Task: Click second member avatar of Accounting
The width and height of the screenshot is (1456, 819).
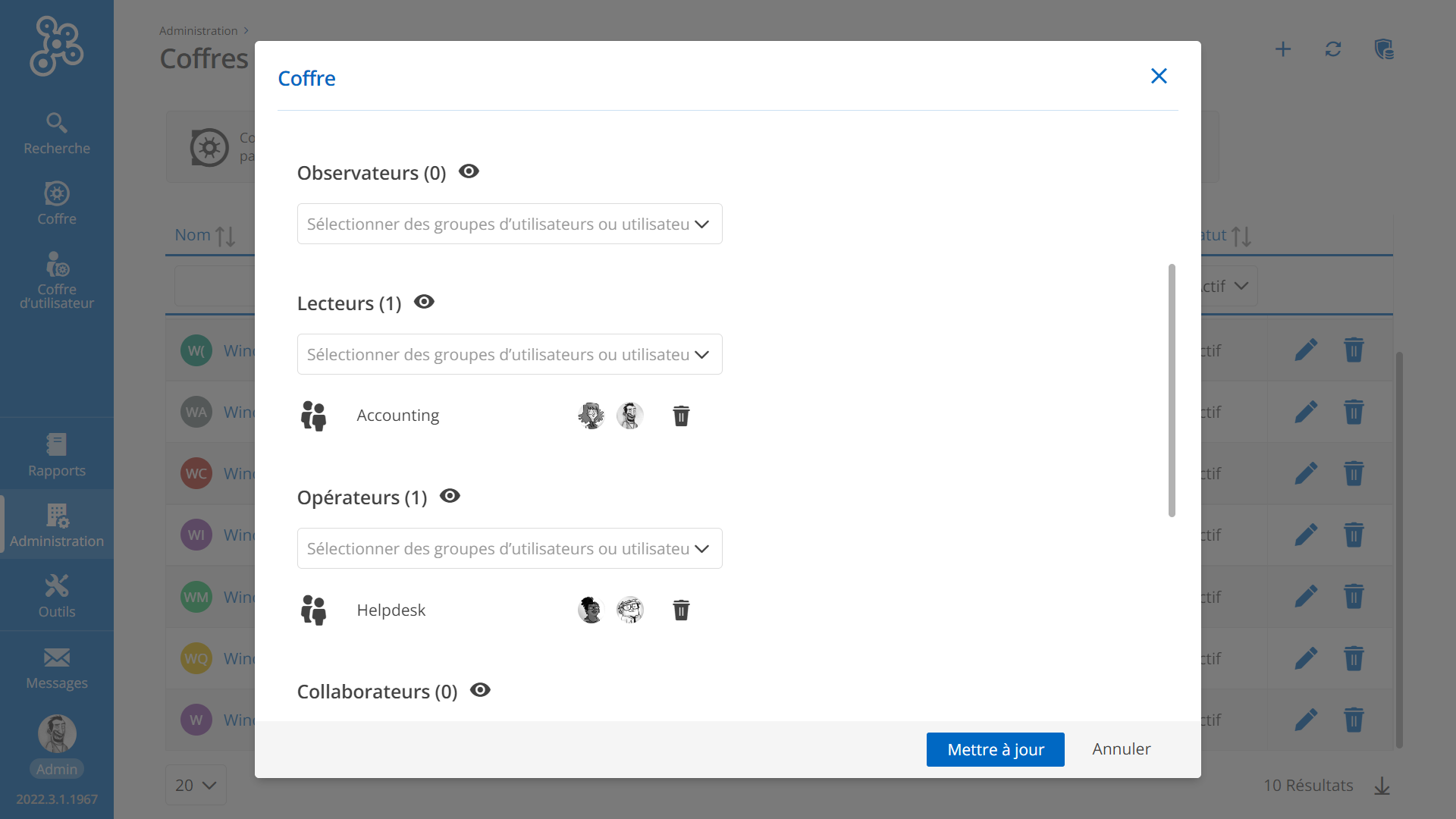Action: 629,416
